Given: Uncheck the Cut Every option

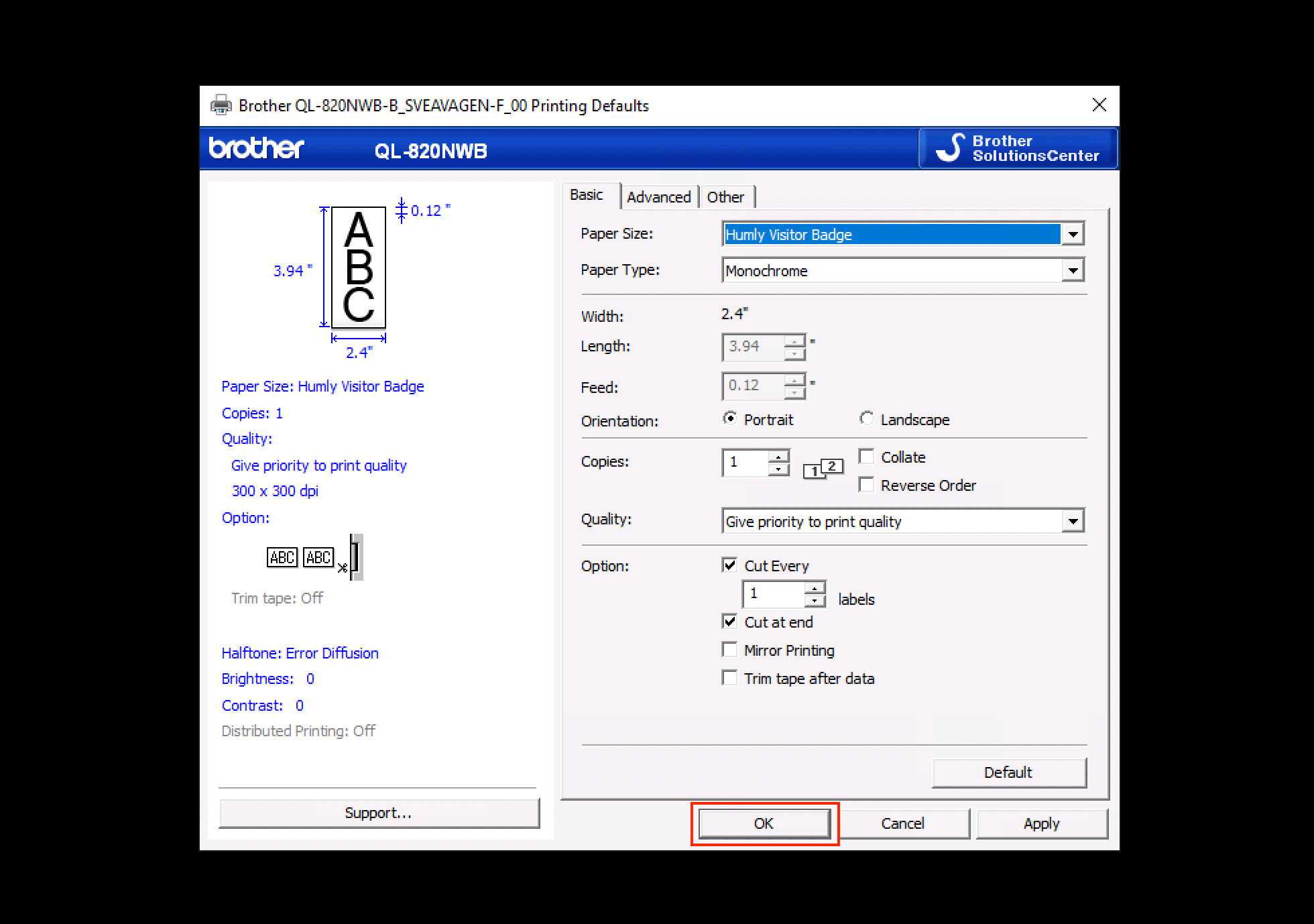Looking at the screenshot, I should (x=729, y=565).
